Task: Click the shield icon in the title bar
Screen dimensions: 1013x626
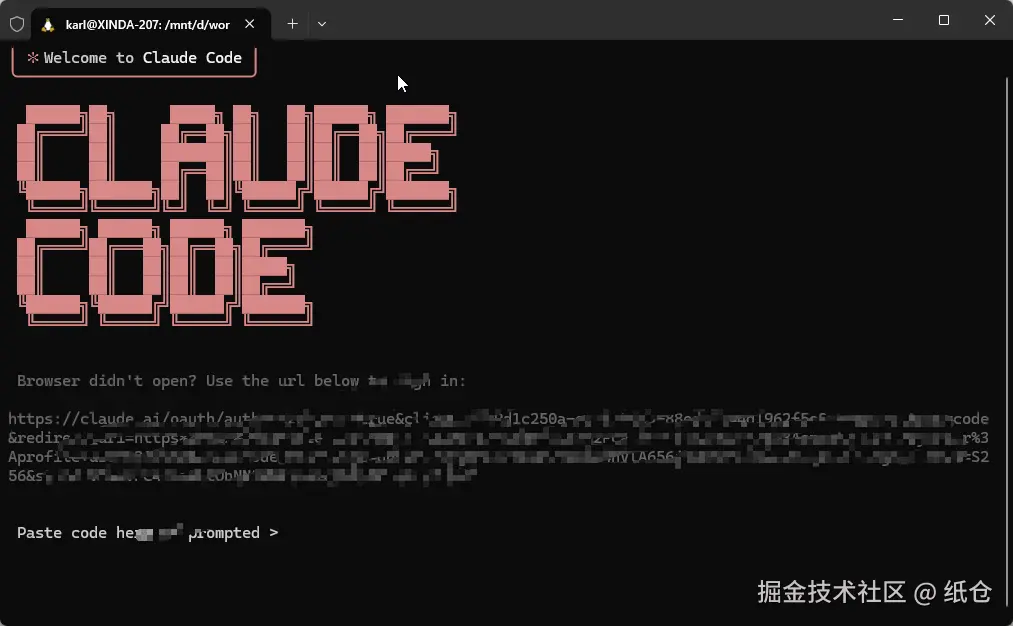Action: (x=17, y=25)
